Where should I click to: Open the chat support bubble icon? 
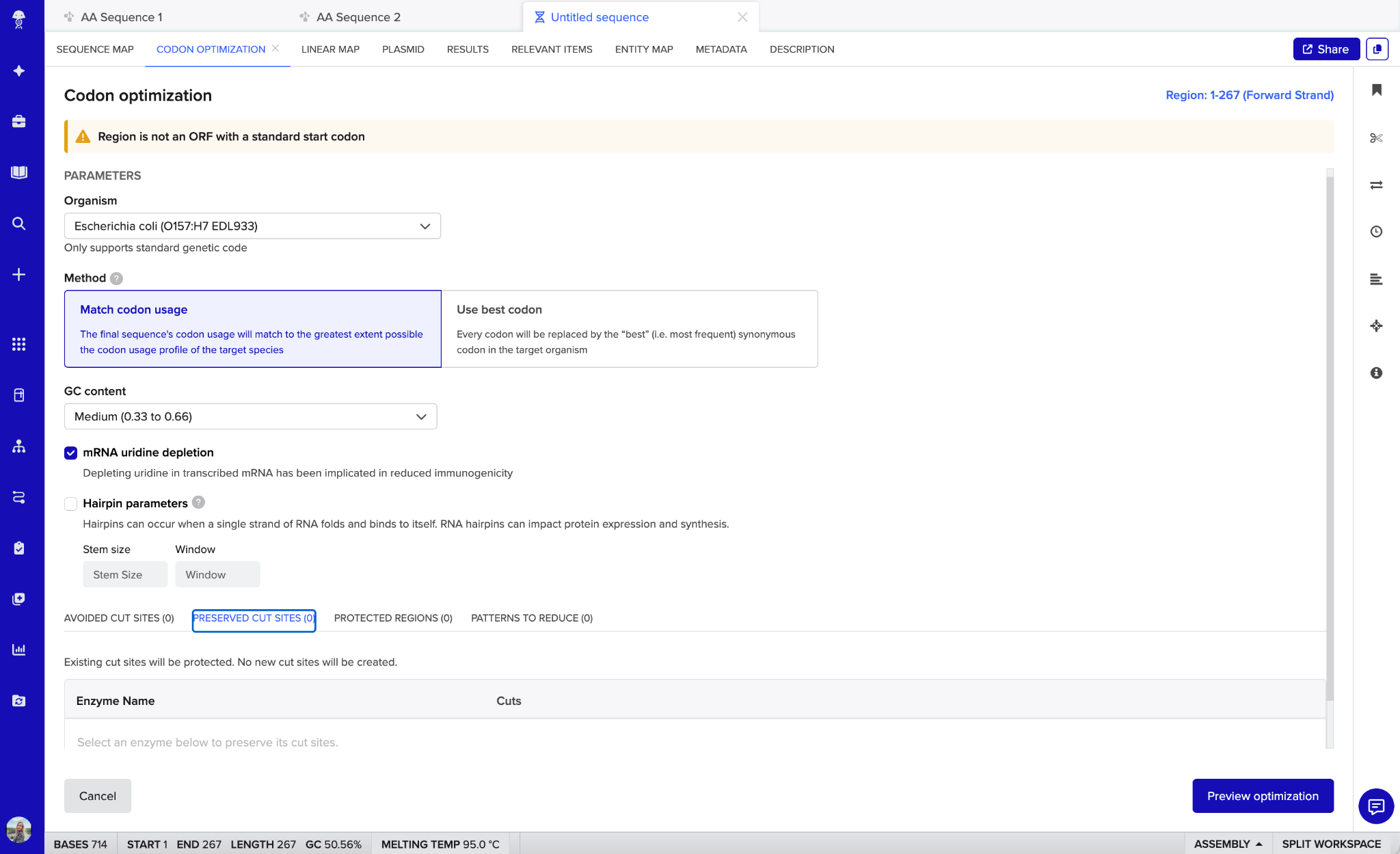(1375, 806)
